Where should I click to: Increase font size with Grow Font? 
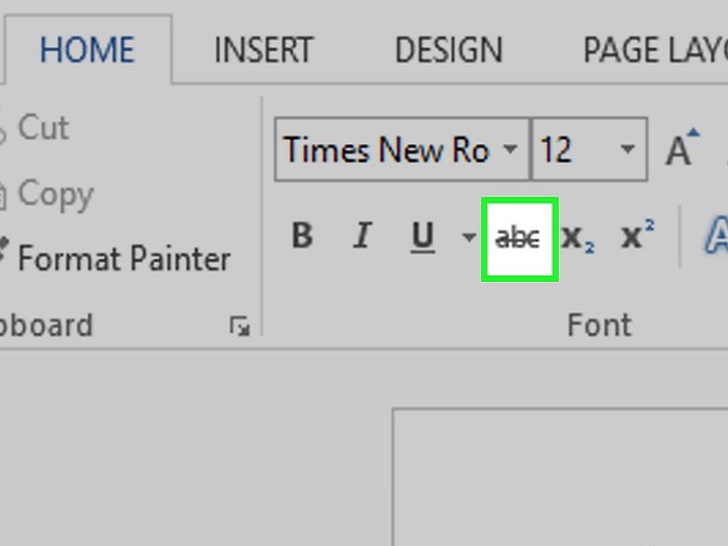coord(680,150)
